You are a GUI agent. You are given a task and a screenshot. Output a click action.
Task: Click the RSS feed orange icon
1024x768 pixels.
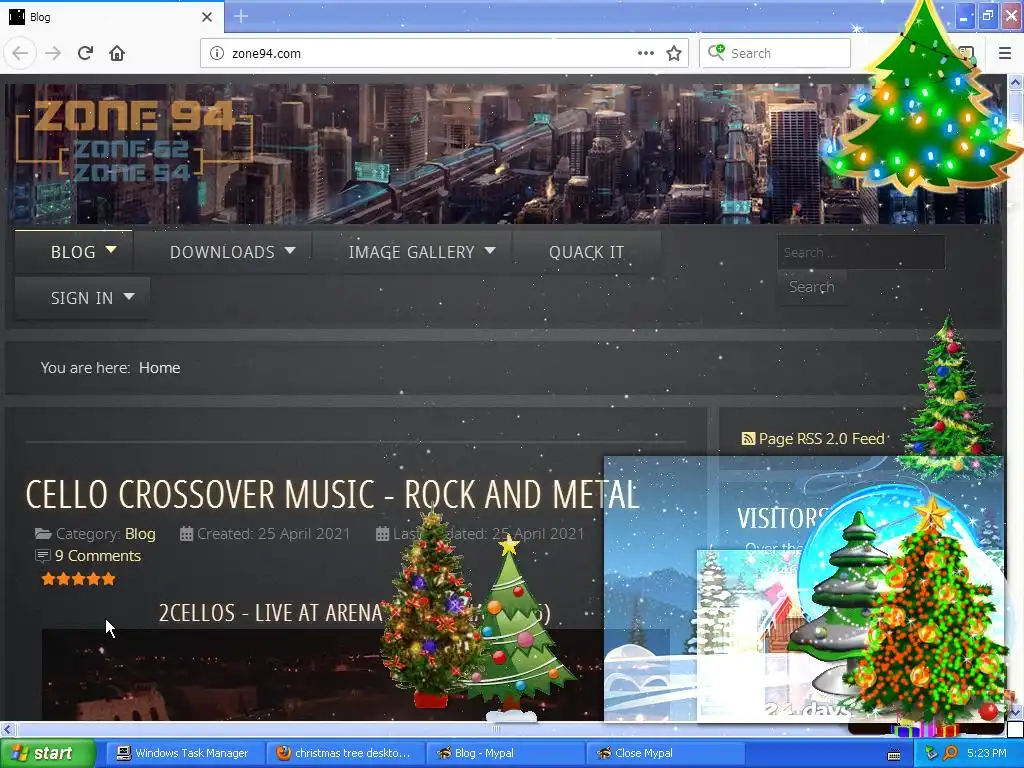tap(748, 439)
